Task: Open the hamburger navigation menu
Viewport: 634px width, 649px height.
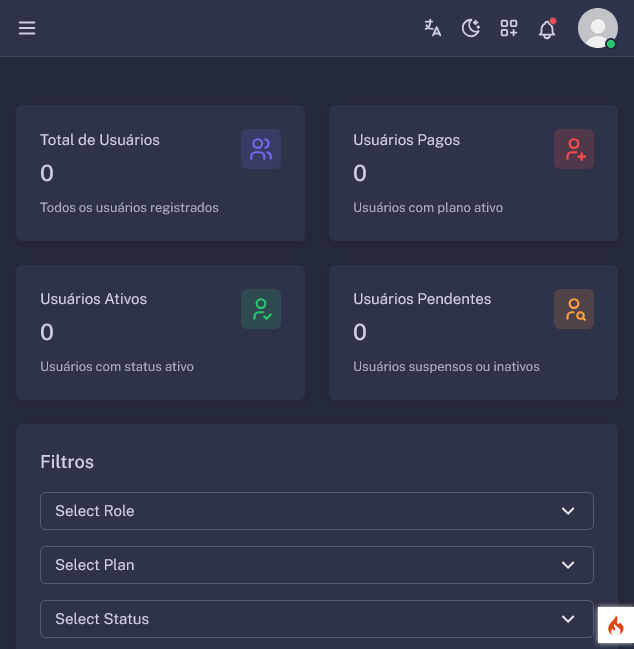Action: [27, 28]
